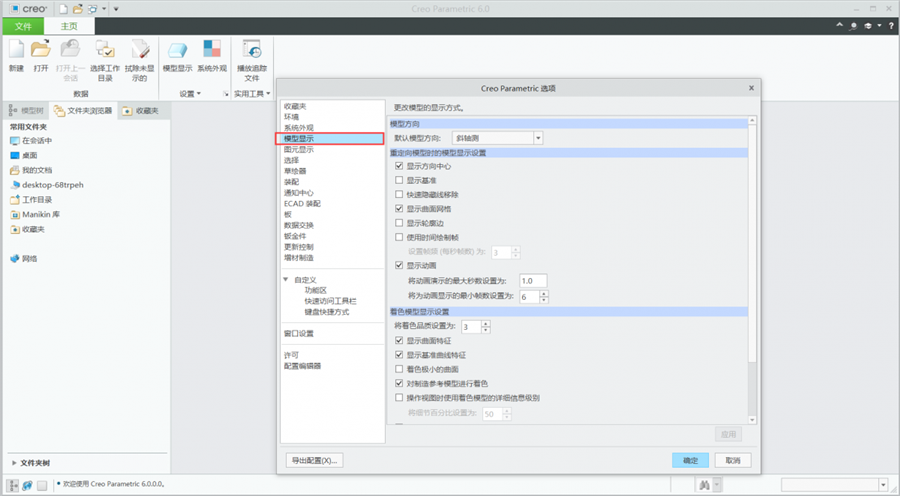Check the 使用时间绘制帧 checkbox

[x=399, y=237]
